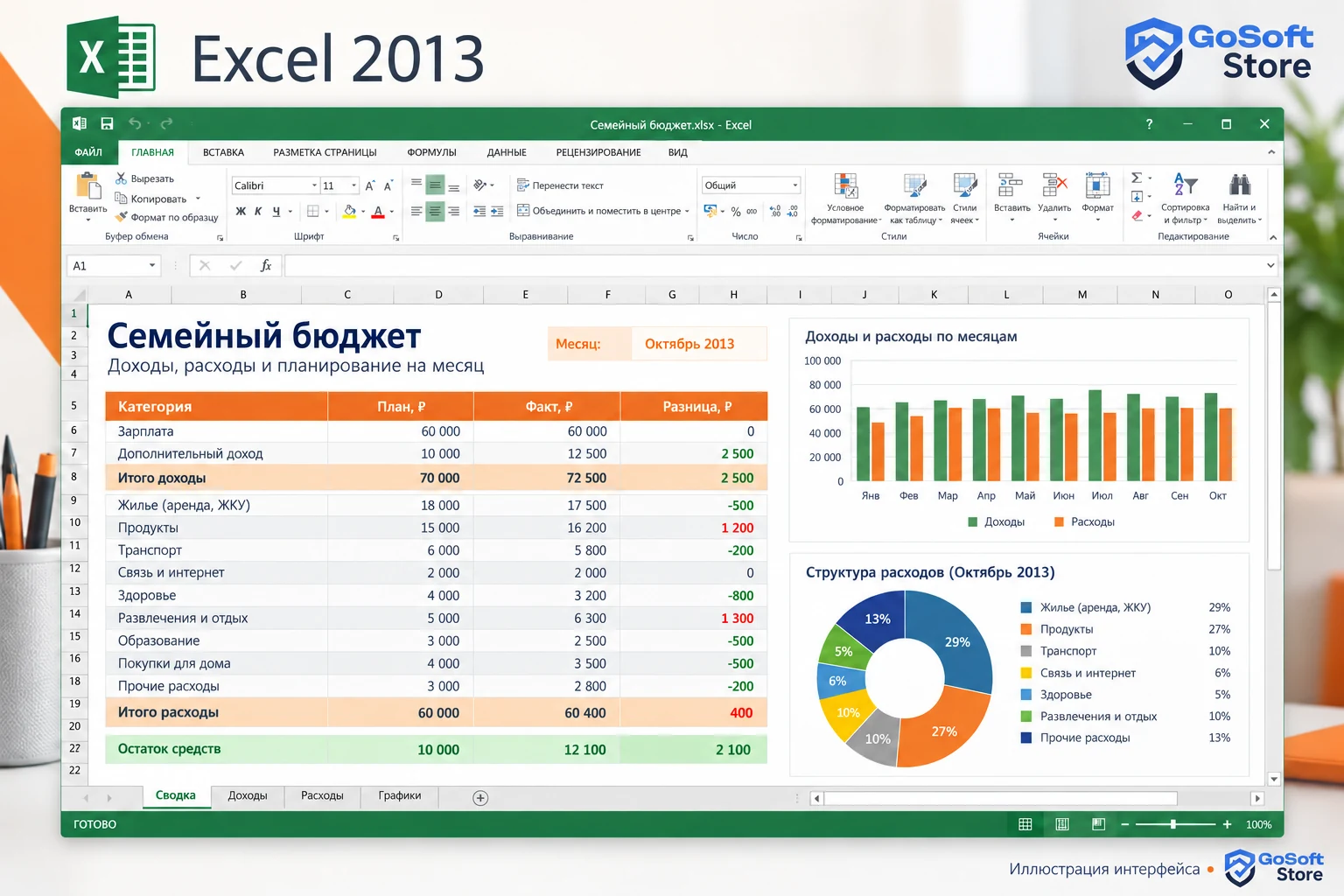The image size is (1344, 896).
Task: Collapse the ribbon with bottom-right arrow
Action: pos(1272,237)
